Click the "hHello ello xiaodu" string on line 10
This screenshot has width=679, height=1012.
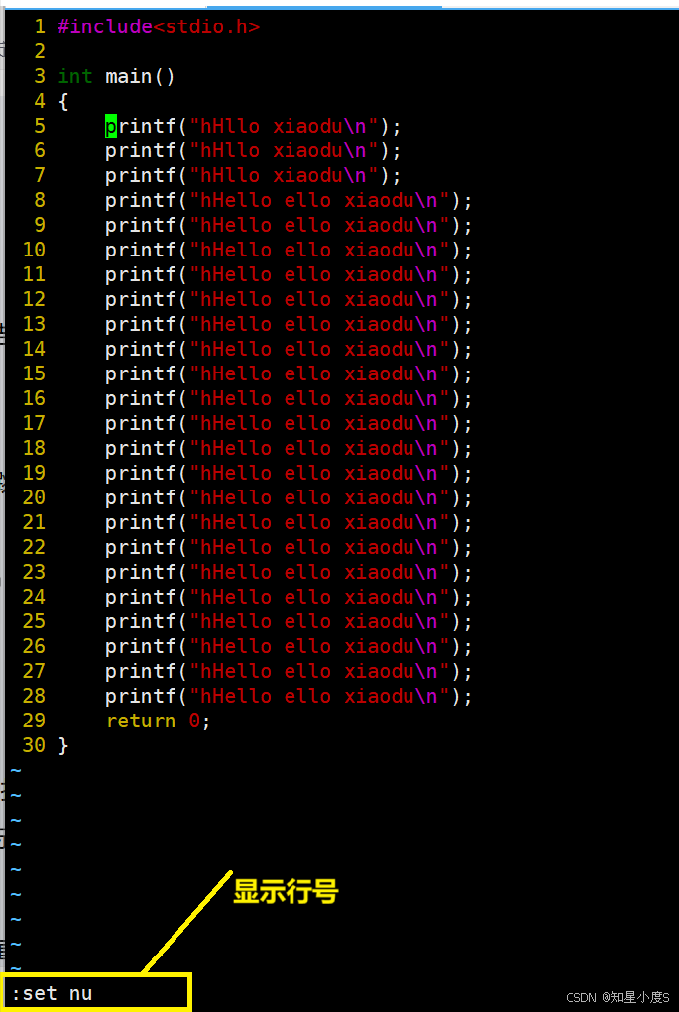pos(319,250)
